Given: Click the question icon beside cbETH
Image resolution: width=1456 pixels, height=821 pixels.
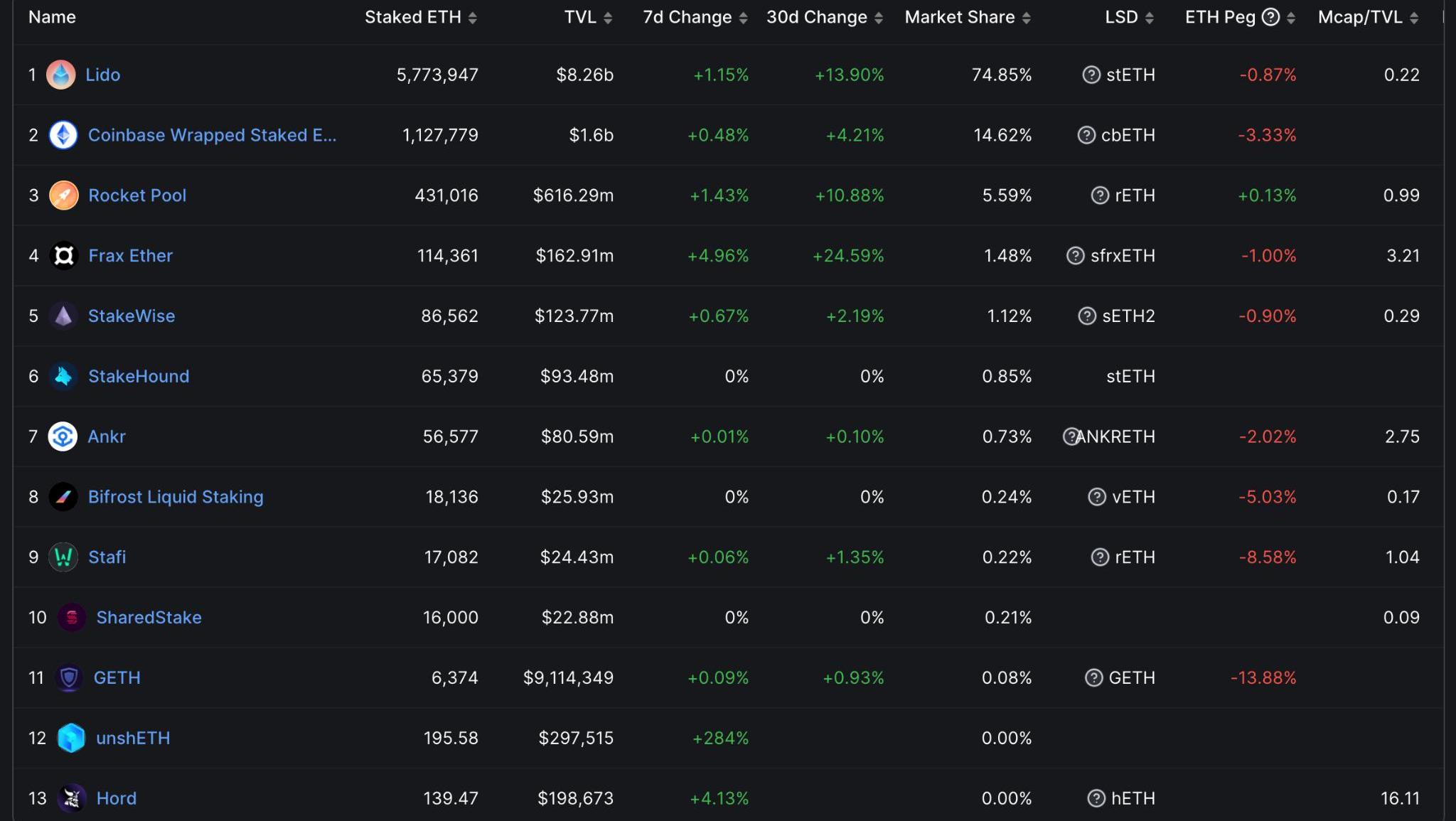Looking at the screenshot, I should pos(1086,135).
